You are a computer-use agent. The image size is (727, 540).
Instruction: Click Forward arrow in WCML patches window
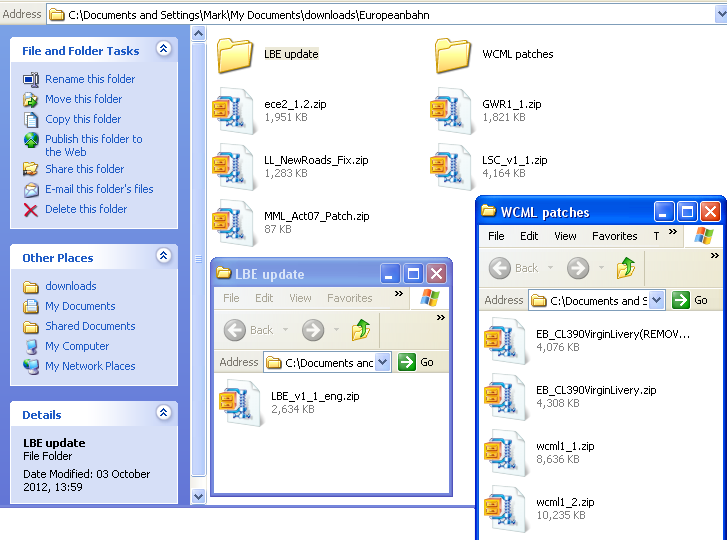tap(578, 268)
